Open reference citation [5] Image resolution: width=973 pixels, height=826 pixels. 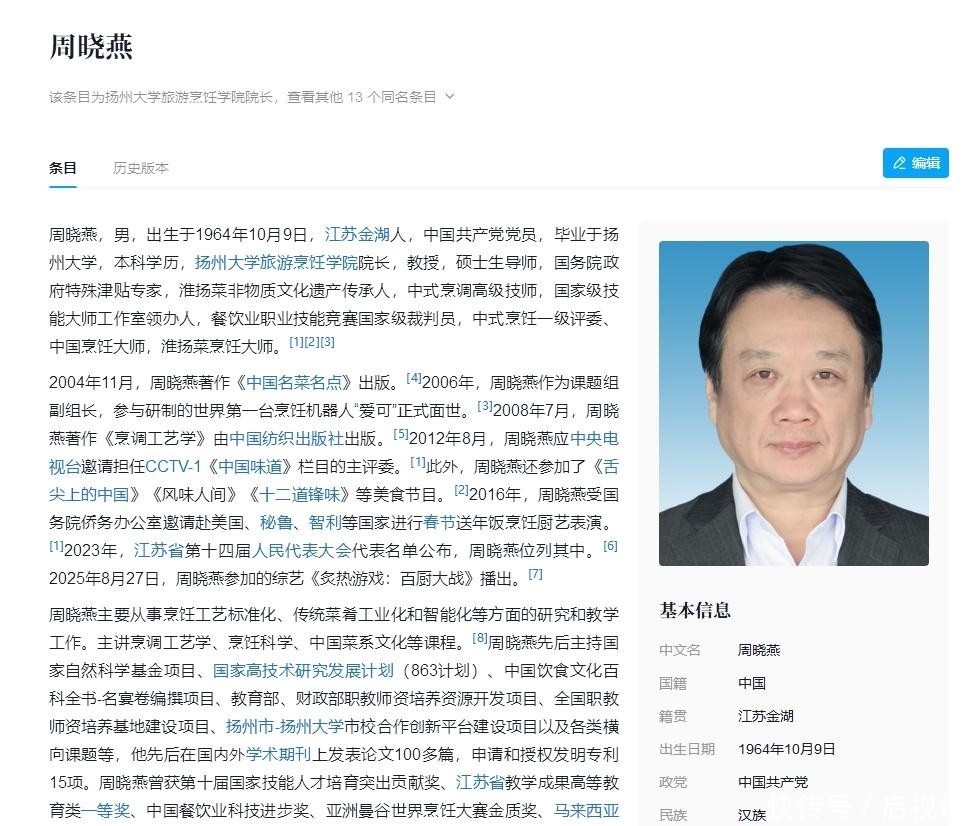[401, 434]
